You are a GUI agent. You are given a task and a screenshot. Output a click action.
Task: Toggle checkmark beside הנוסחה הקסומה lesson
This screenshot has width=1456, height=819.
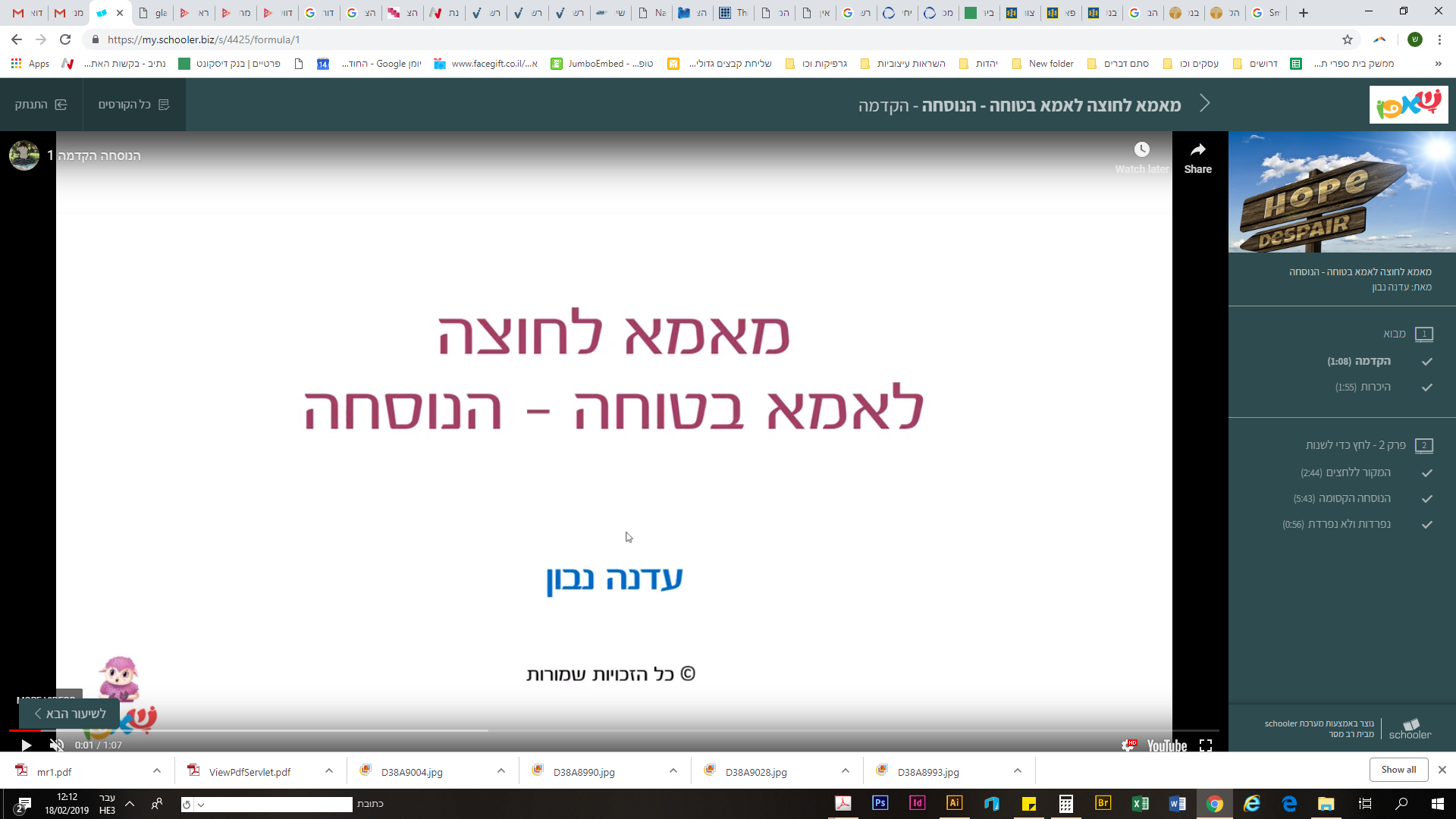pos(1429,499)
